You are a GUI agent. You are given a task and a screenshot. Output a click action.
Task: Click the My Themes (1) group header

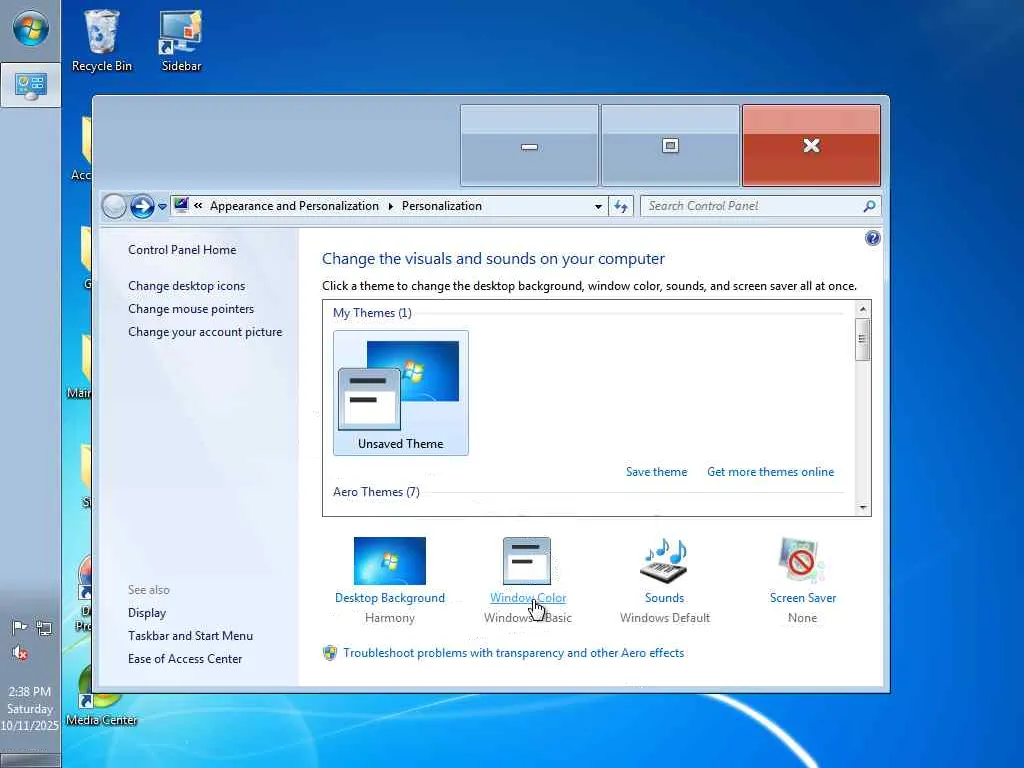pyautogui.click(x=372, y=313)
